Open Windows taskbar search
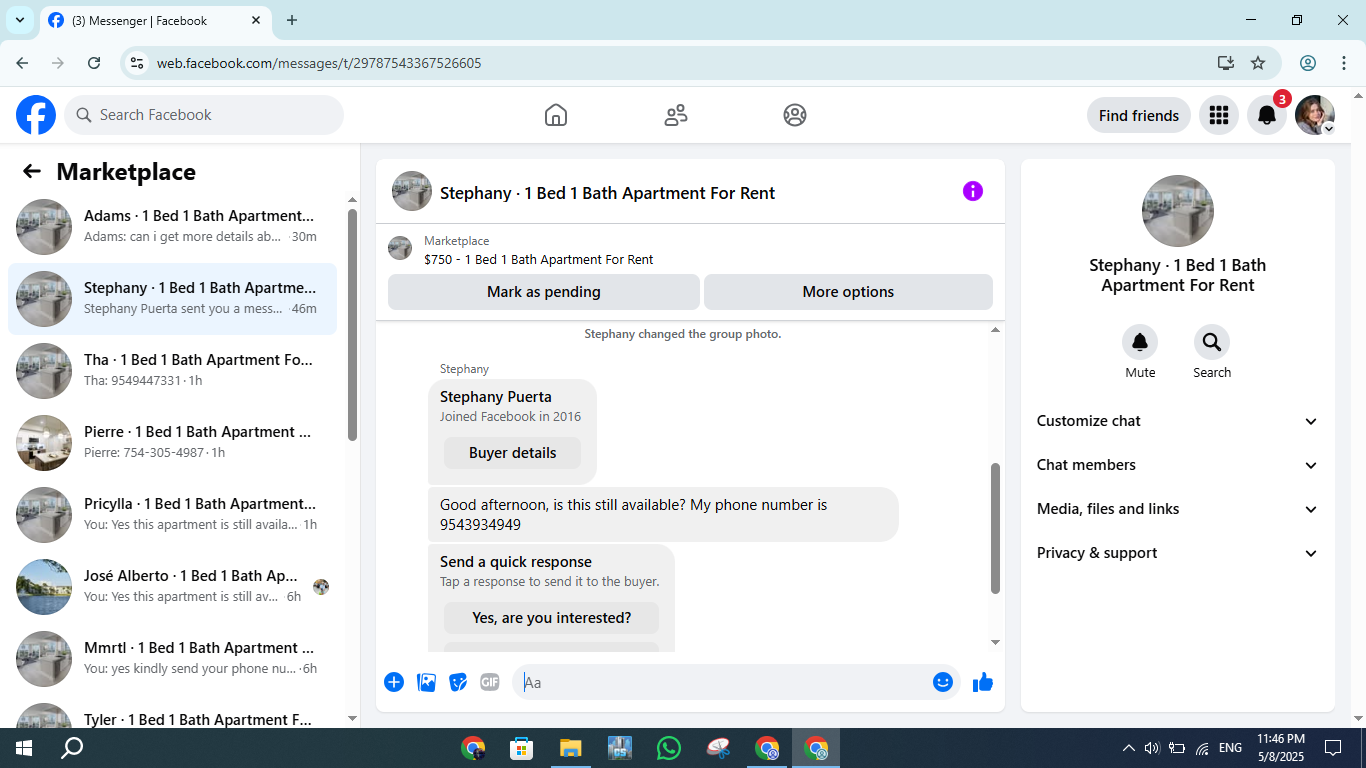Viewport: 1366px width, 768px height. [x=72, y=748]
